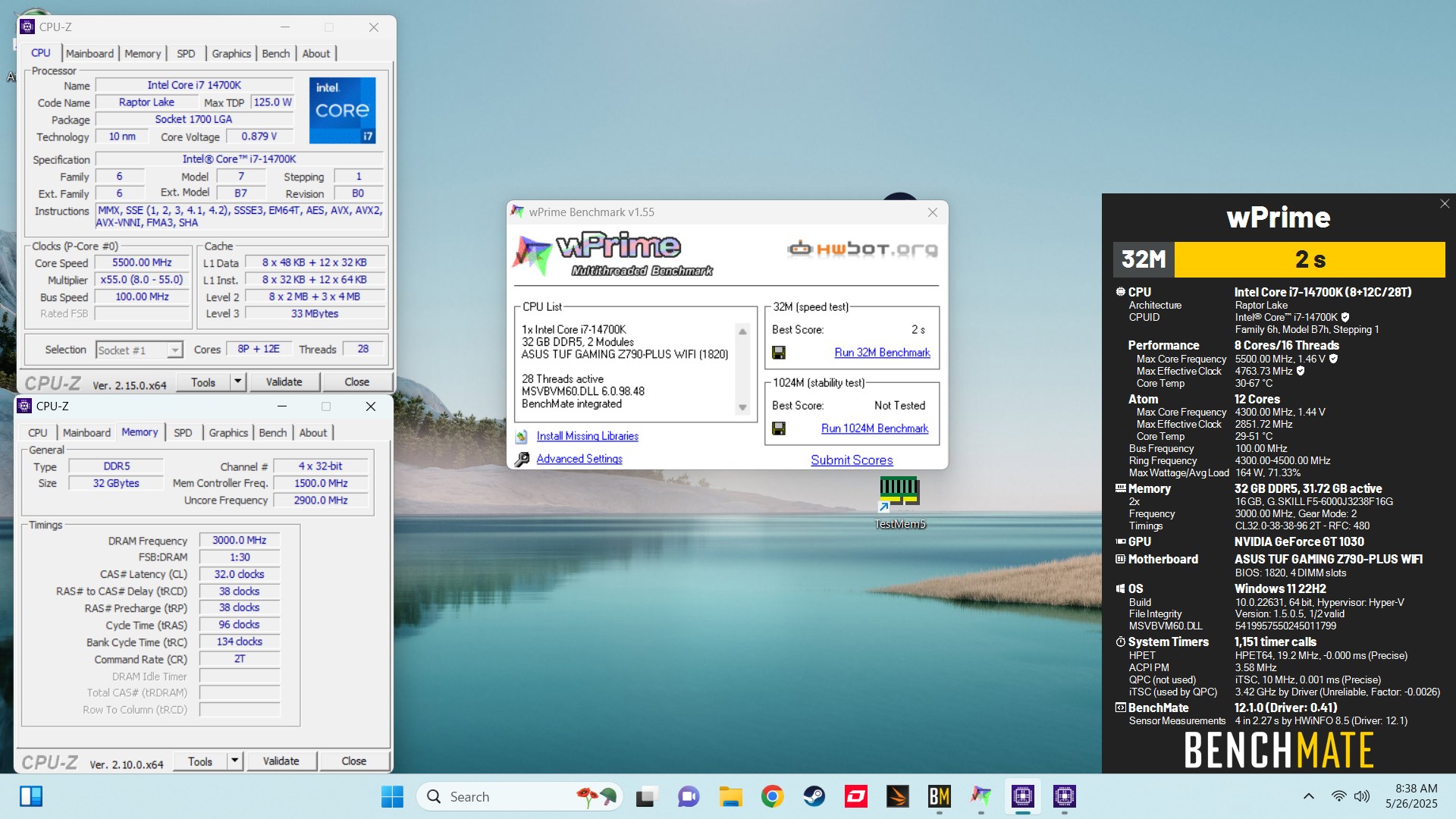Click the Install Missing Libraries icon

(x=522, y=437)
